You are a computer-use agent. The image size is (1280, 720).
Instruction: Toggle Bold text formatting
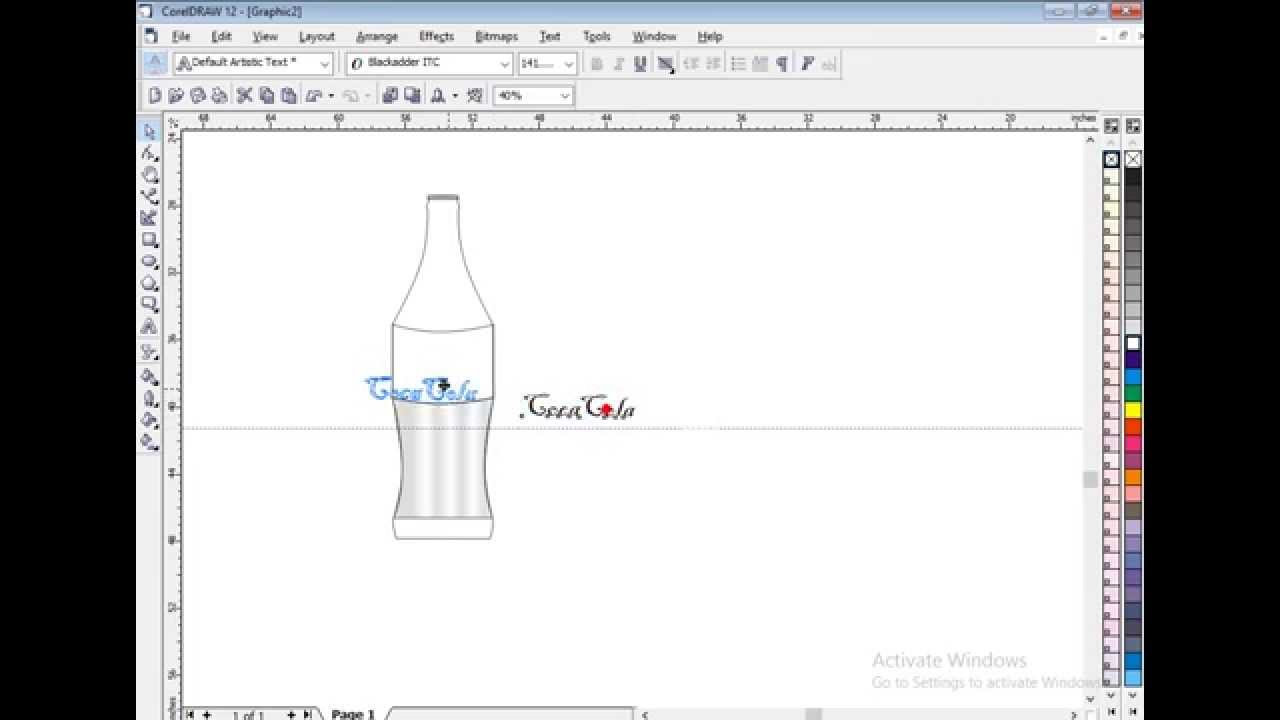click(597, 64)
